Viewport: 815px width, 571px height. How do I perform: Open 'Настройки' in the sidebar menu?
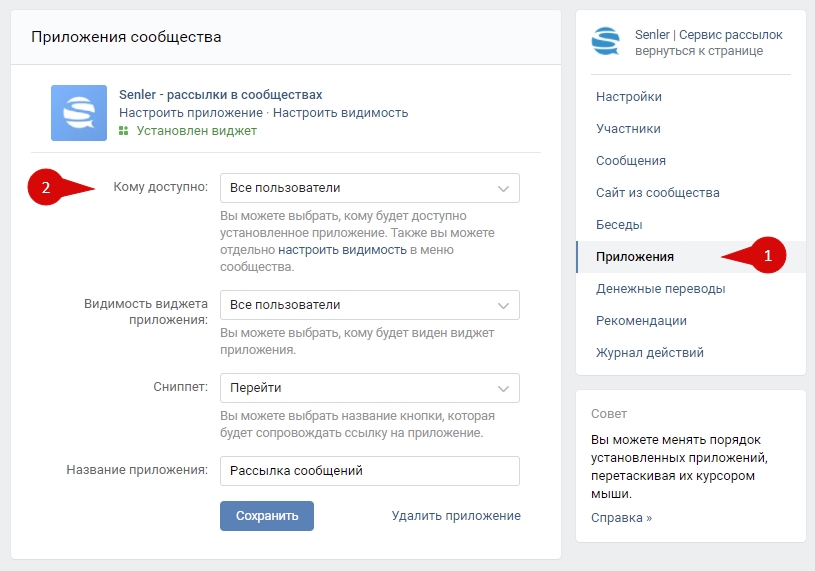(x=628, y=97)
